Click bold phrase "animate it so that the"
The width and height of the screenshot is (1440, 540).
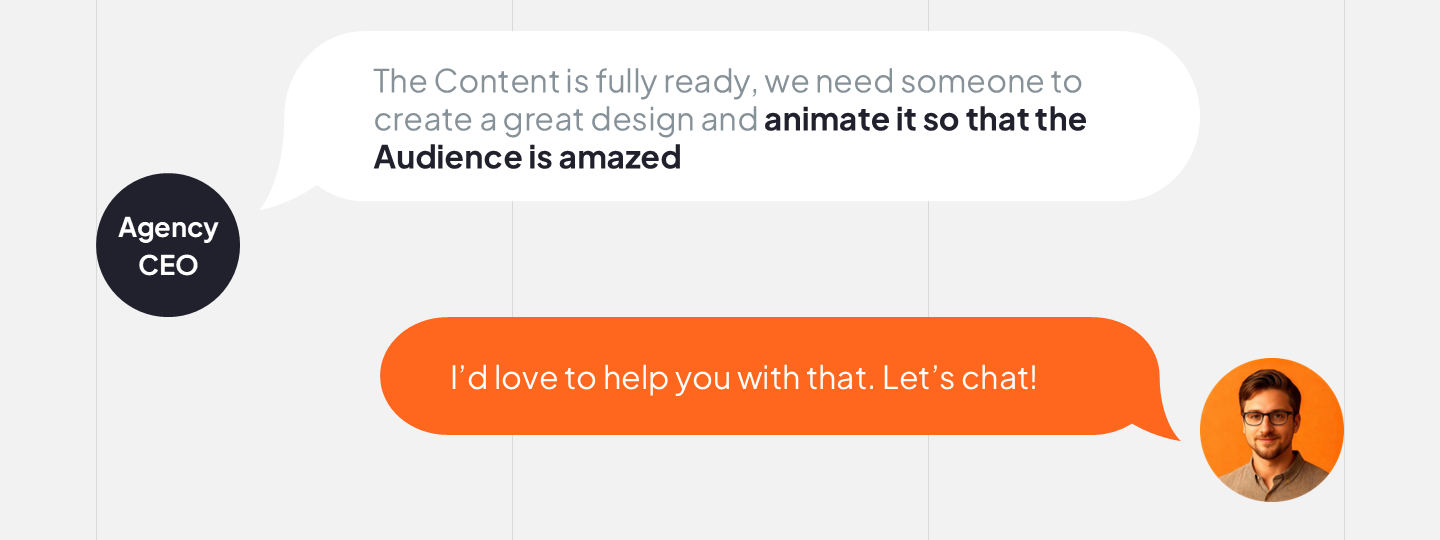925,119
